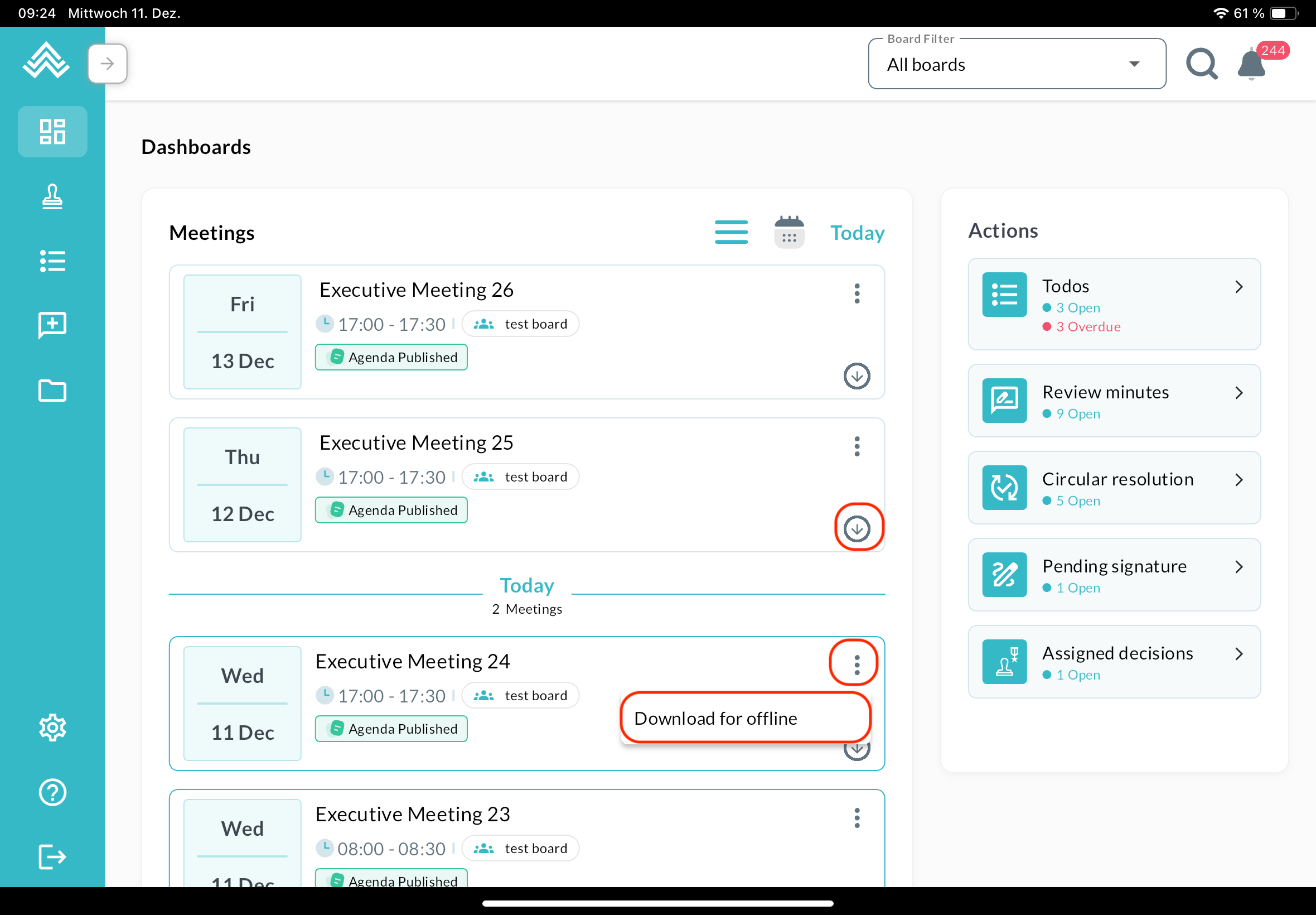Open three-dot menu for Executive Meeting 26
Image resolution: width=1316 pixels, height=915 pixels.
pos(857,293)
